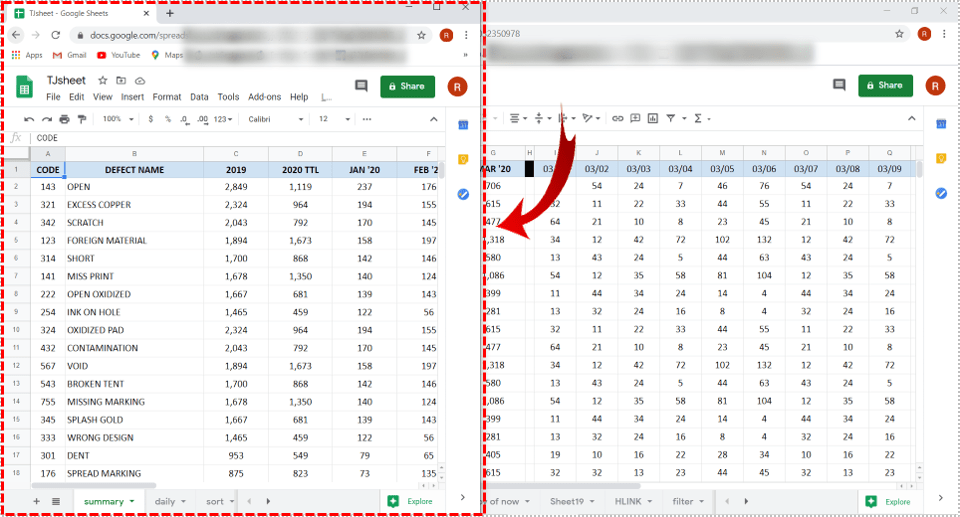The width and height of the screenshot is (960, 517).
Task: Add a new sheet with plus icon
Action: click(37, 501)
